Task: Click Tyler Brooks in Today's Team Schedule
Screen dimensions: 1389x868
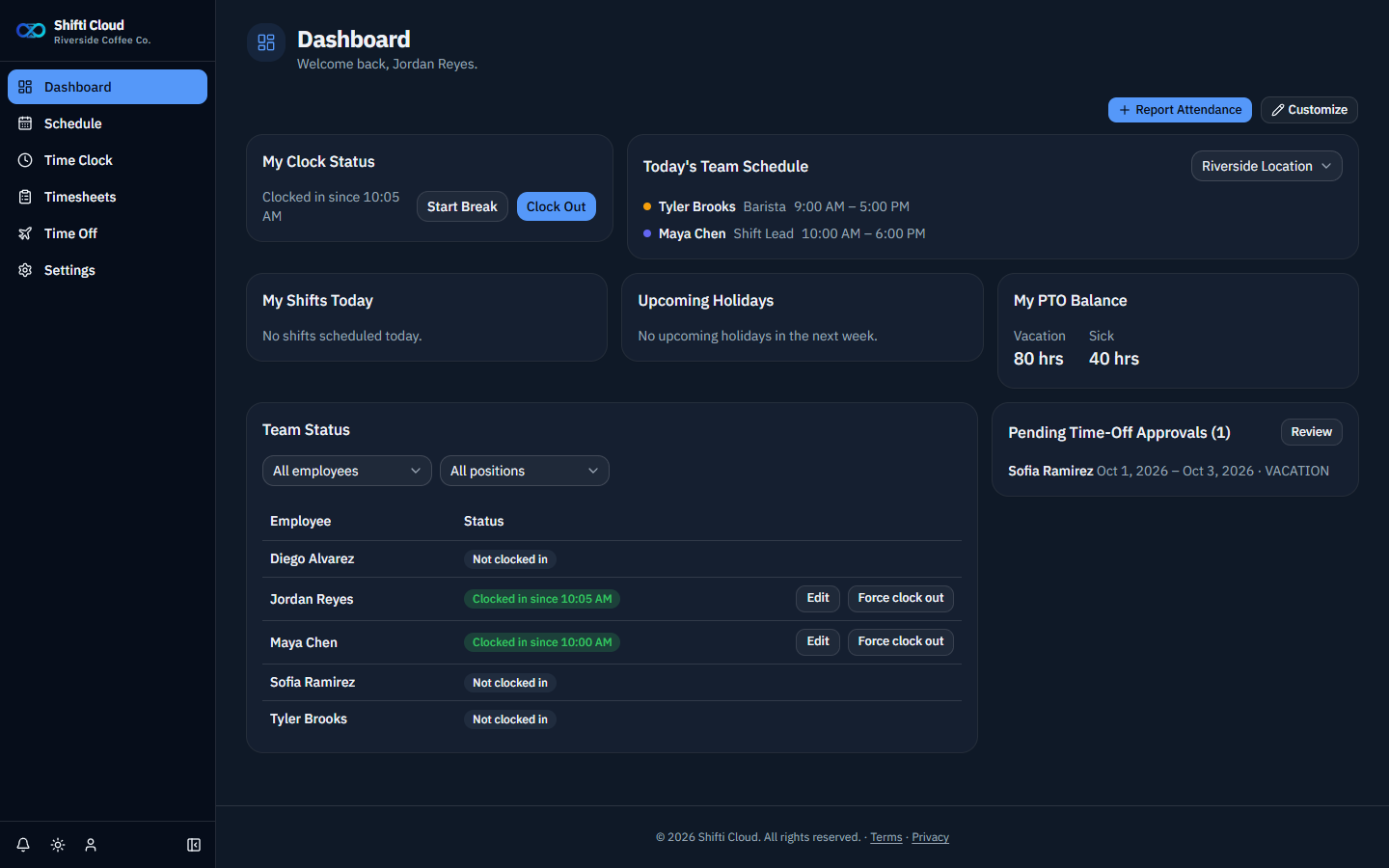Action: click(x=696, y=206)
